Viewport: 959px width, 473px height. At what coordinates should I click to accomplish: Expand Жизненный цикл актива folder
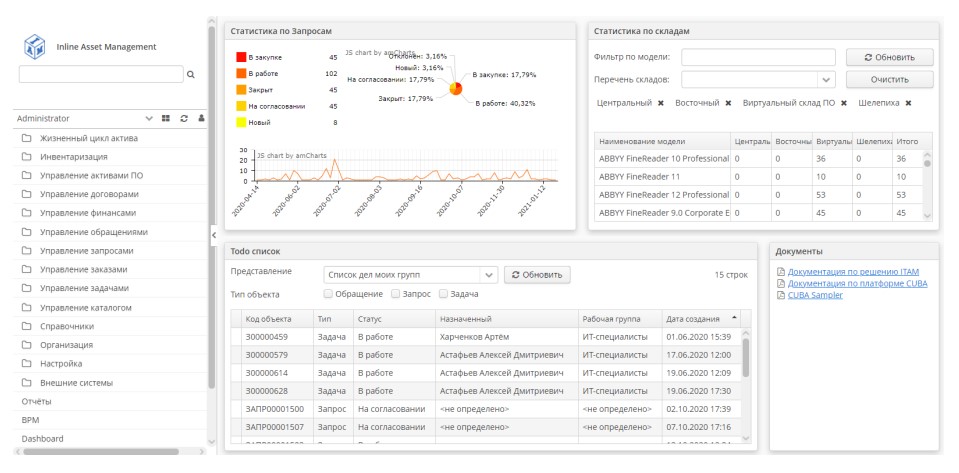click(109, 138)
